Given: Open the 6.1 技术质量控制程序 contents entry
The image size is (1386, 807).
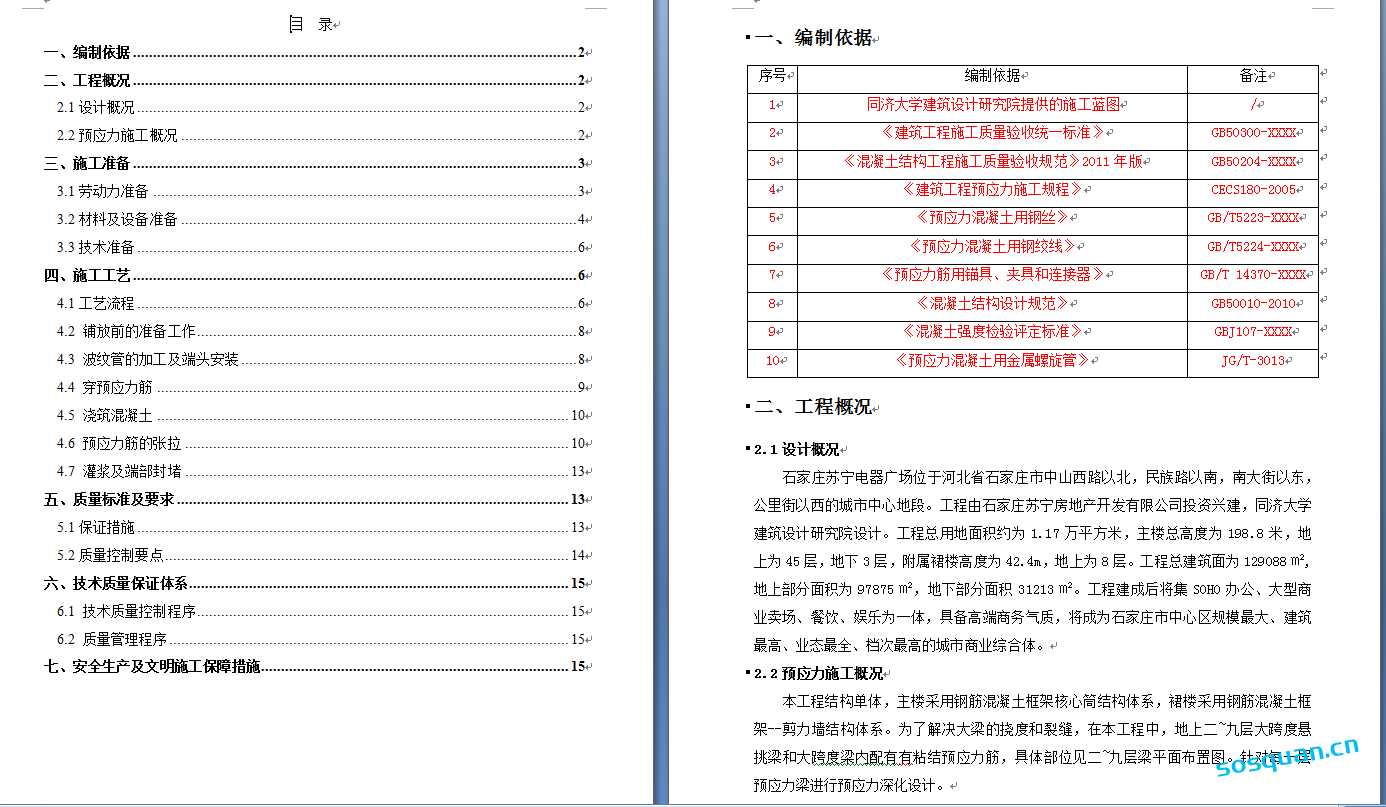Looking at the screenshot, I should tap(126, 612).
